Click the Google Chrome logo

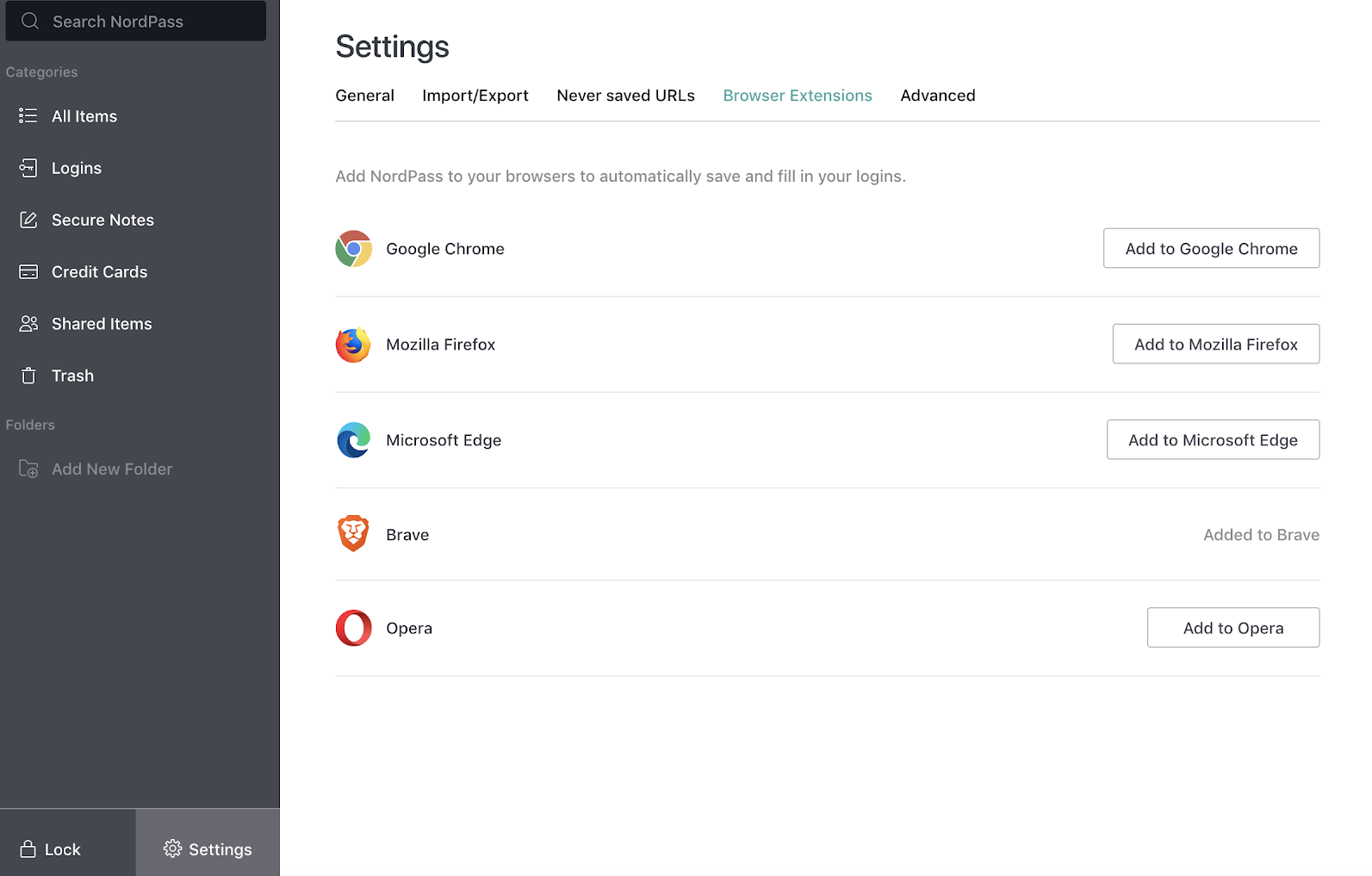pyautogui.click(x=353, y=248)
